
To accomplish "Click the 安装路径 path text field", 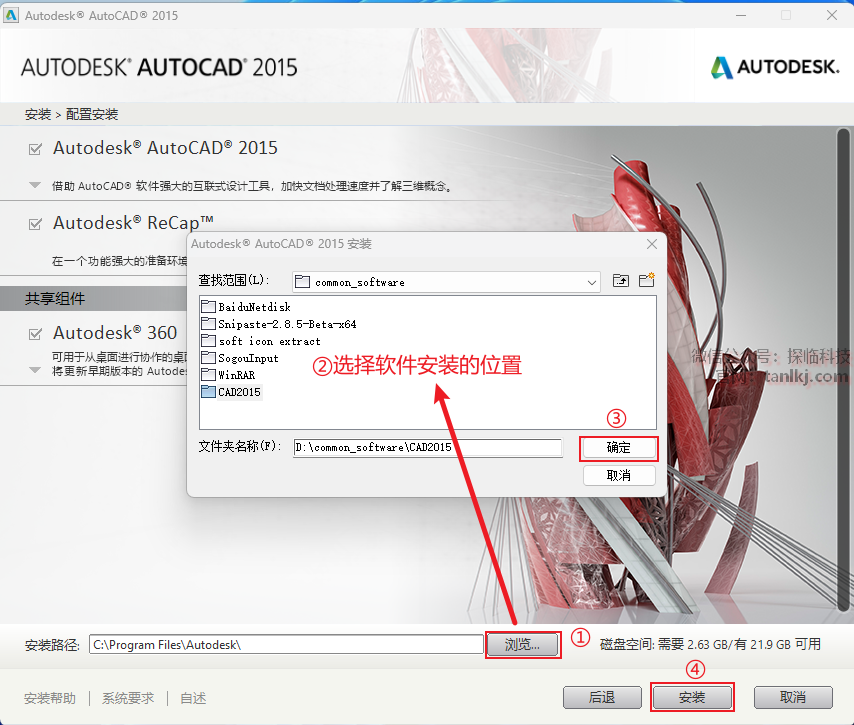I will [x=286, y=644].
